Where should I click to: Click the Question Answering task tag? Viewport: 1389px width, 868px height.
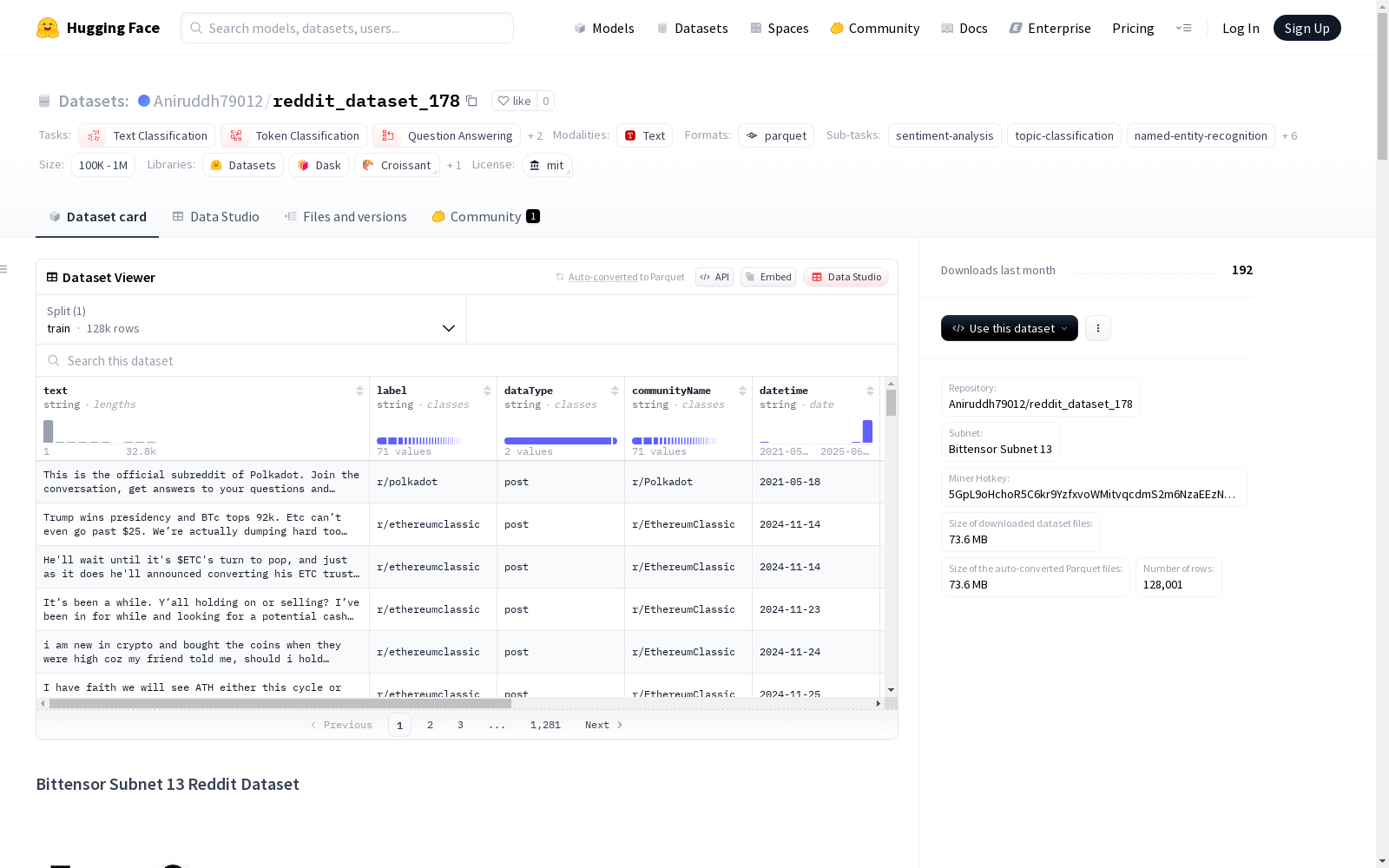[446, 135]
